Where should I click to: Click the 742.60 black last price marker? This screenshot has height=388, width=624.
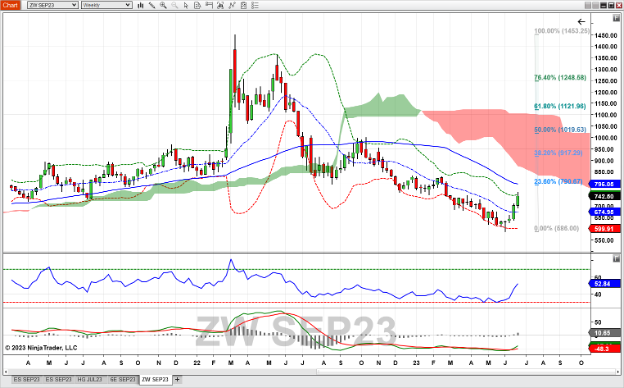click(x=604, y=196)
